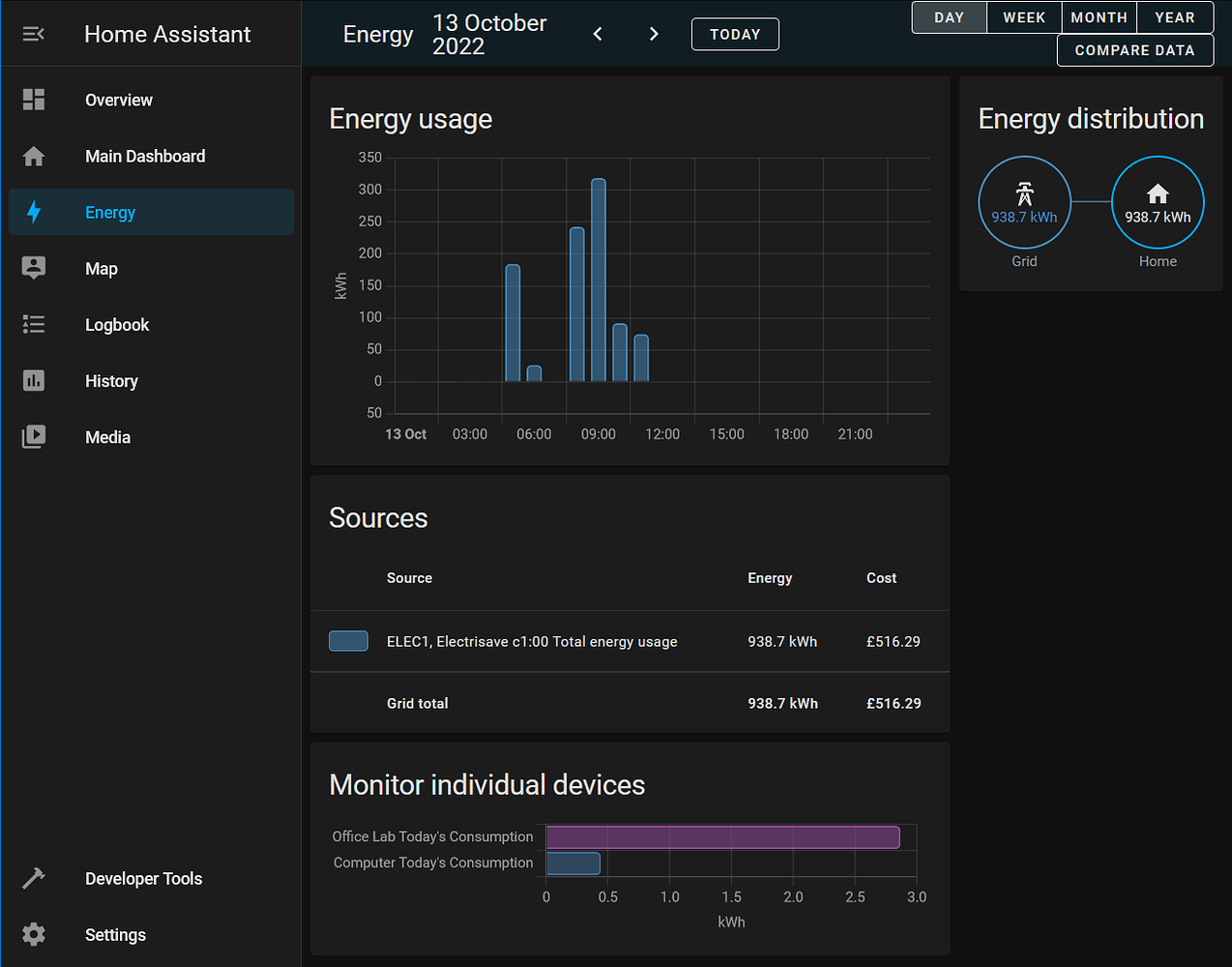Open the Logbook via its list icon
This screenshot has height=967, width=1232.
pos(33,324)
